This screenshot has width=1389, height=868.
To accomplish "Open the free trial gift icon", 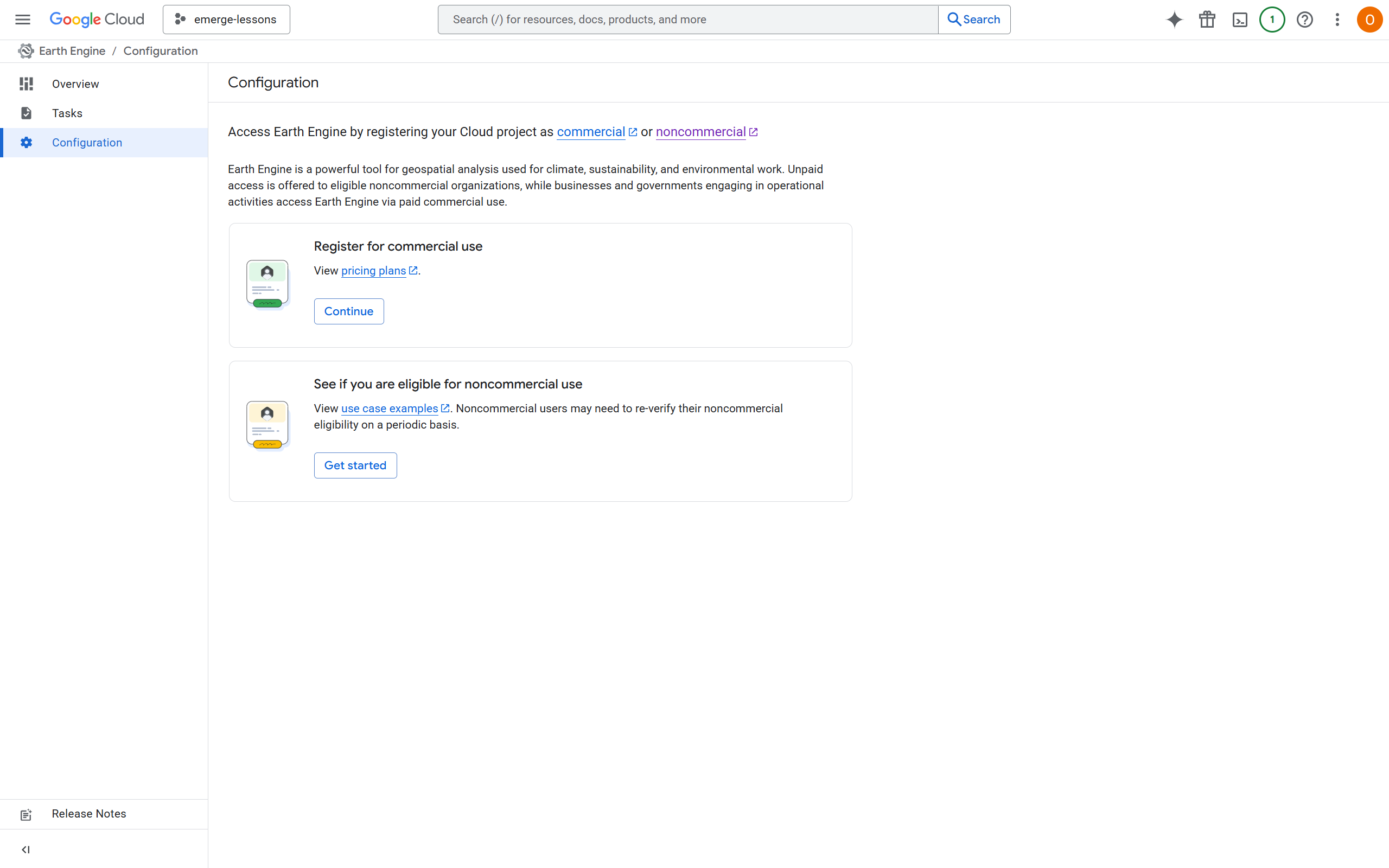I will (x=1207, y=19).
